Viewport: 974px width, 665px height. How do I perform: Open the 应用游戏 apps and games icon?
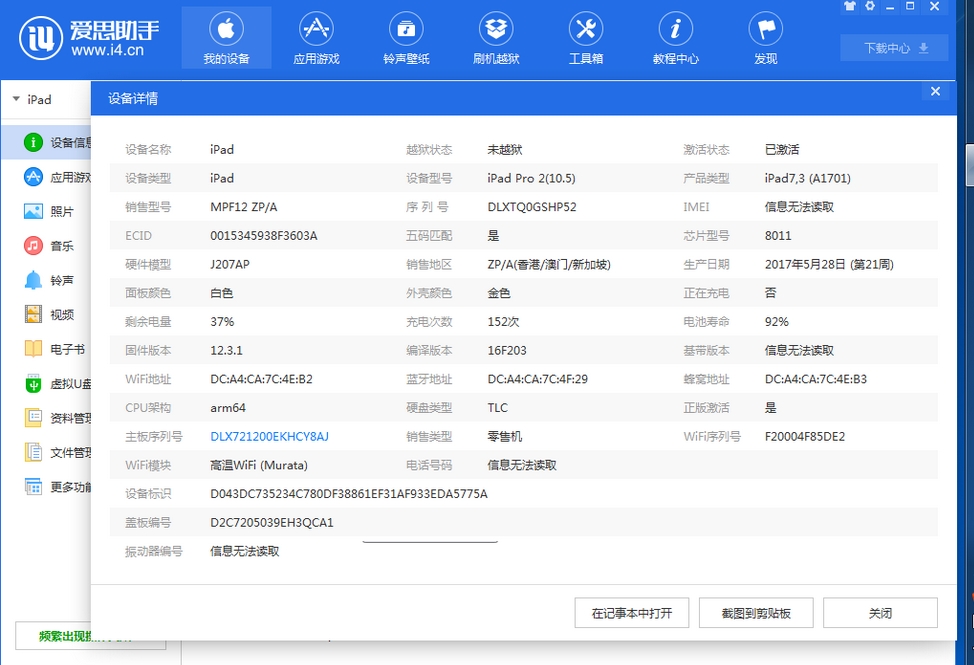(316, 29)
